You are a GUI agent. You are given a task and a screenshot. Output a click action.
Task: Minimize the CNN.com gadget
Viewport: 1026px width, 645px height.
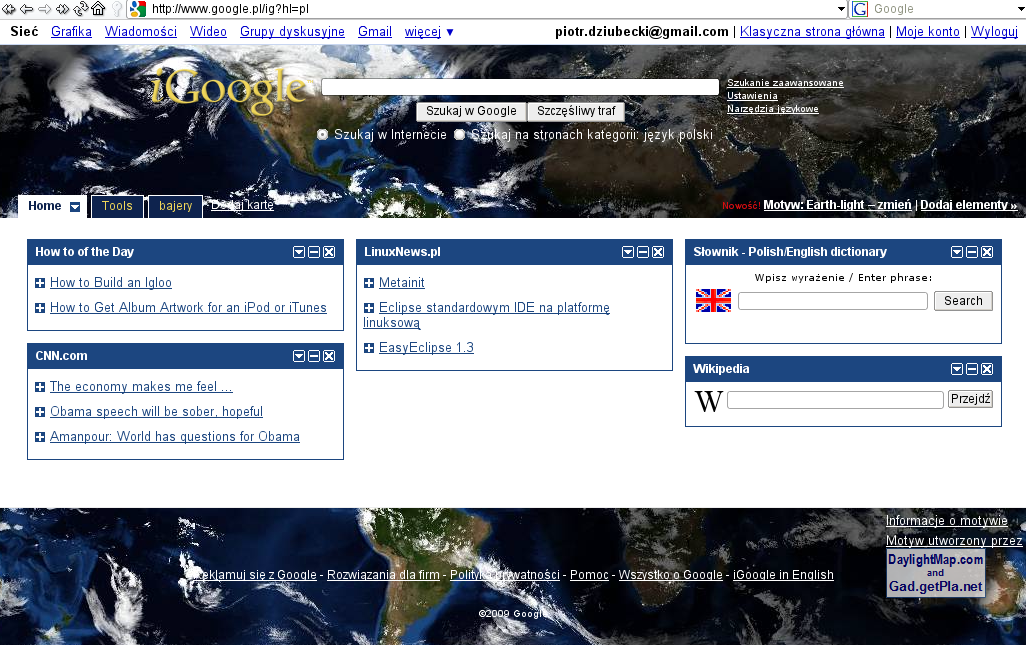pyautogui.click(x=314, y=356)
